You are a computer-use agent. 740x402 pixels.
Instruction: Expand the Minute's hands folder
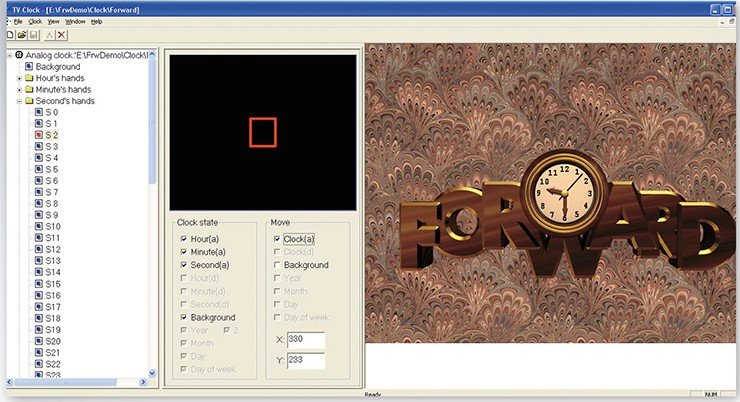pos(19,90)
